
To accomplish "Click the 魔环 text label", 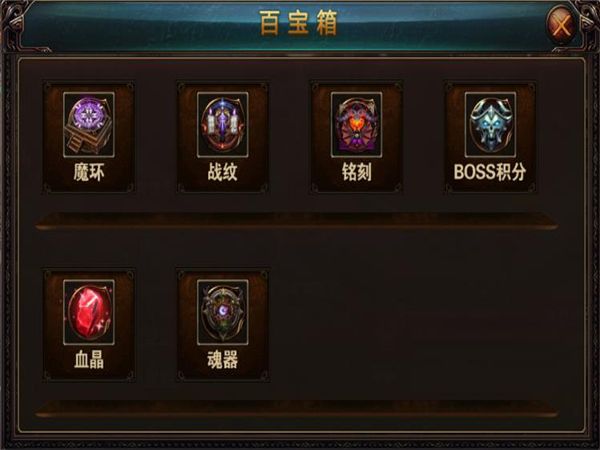I will tap(89, 172).
